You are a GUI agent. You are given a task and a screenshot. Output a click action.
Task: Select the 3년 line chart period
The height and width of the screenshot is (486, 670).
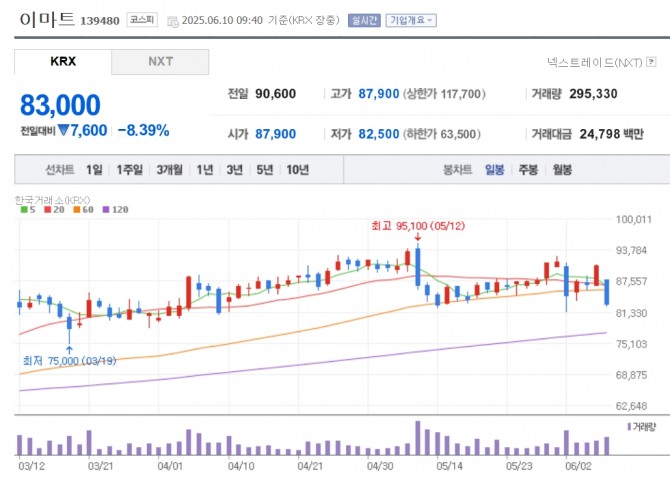[x=235, y=170]
